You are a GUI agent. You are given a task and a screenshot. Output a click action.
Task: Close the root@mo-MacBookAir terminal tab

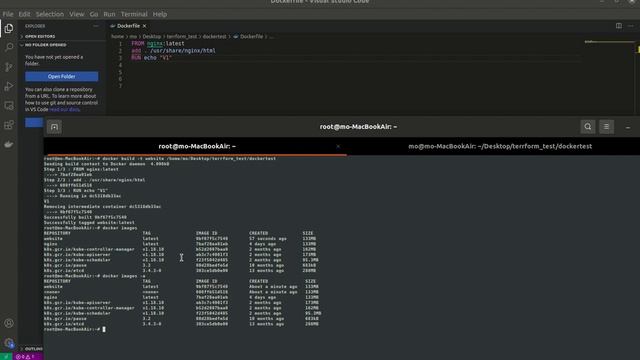point(338,146)
